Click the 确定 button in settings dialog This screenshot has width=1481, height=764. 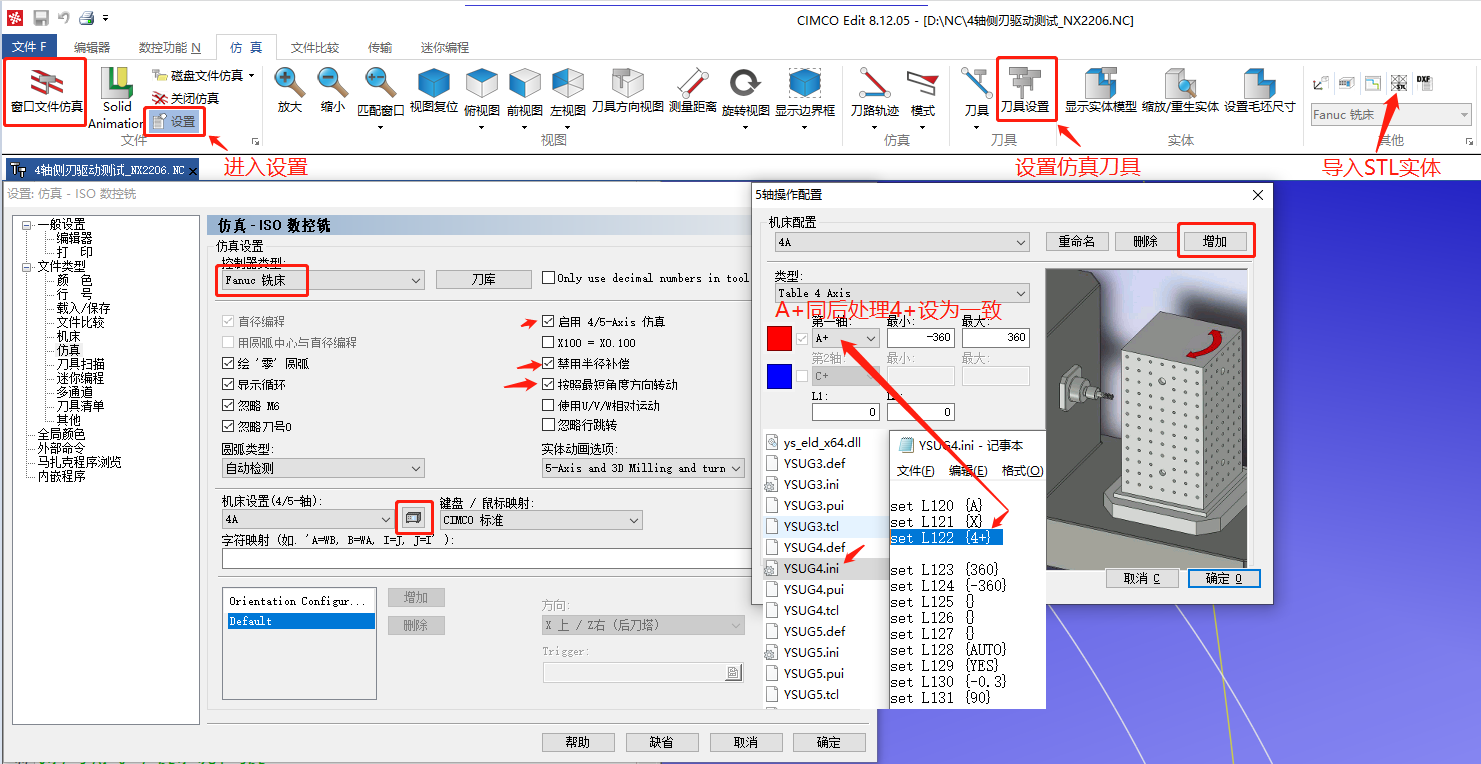(x=829, y=742)
